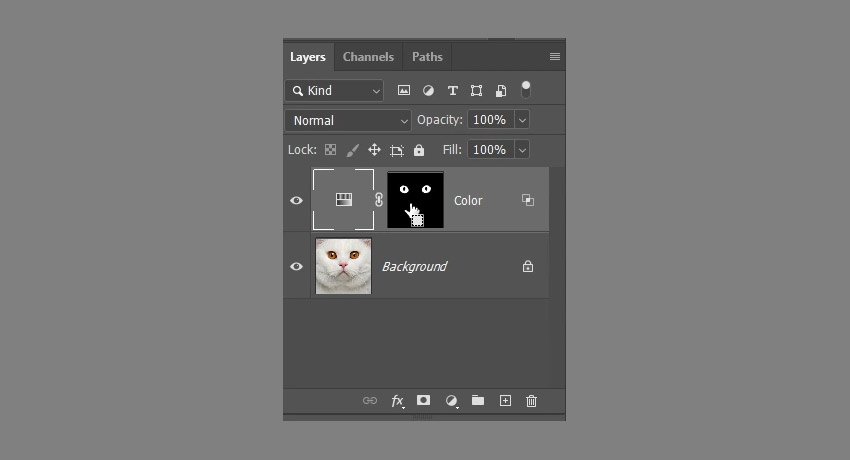Click the Background layer name
Viewport: 850px width, 460px height.
414,267
